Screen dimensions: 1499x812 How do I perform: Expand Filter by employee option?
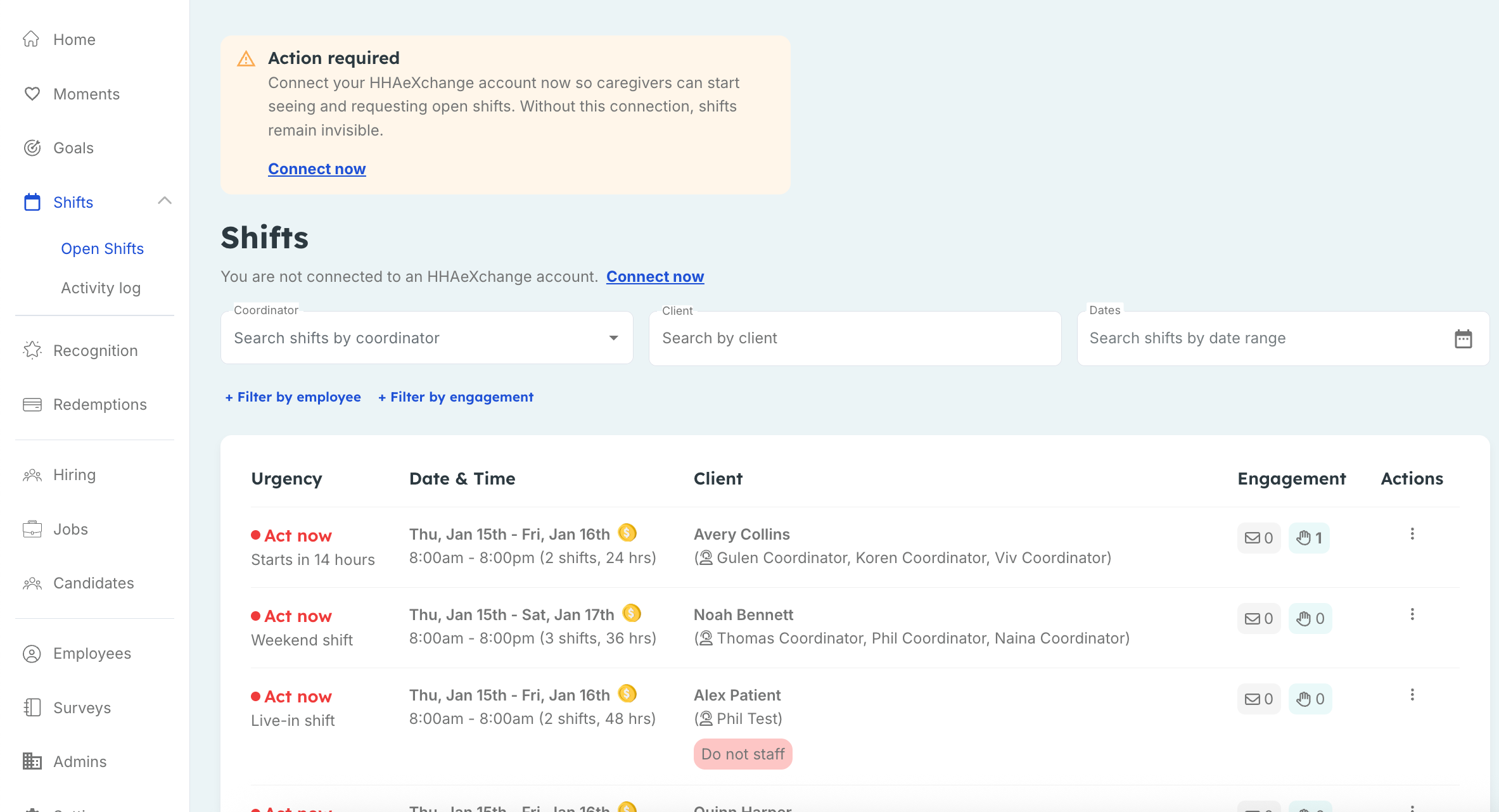coord(293,397)
